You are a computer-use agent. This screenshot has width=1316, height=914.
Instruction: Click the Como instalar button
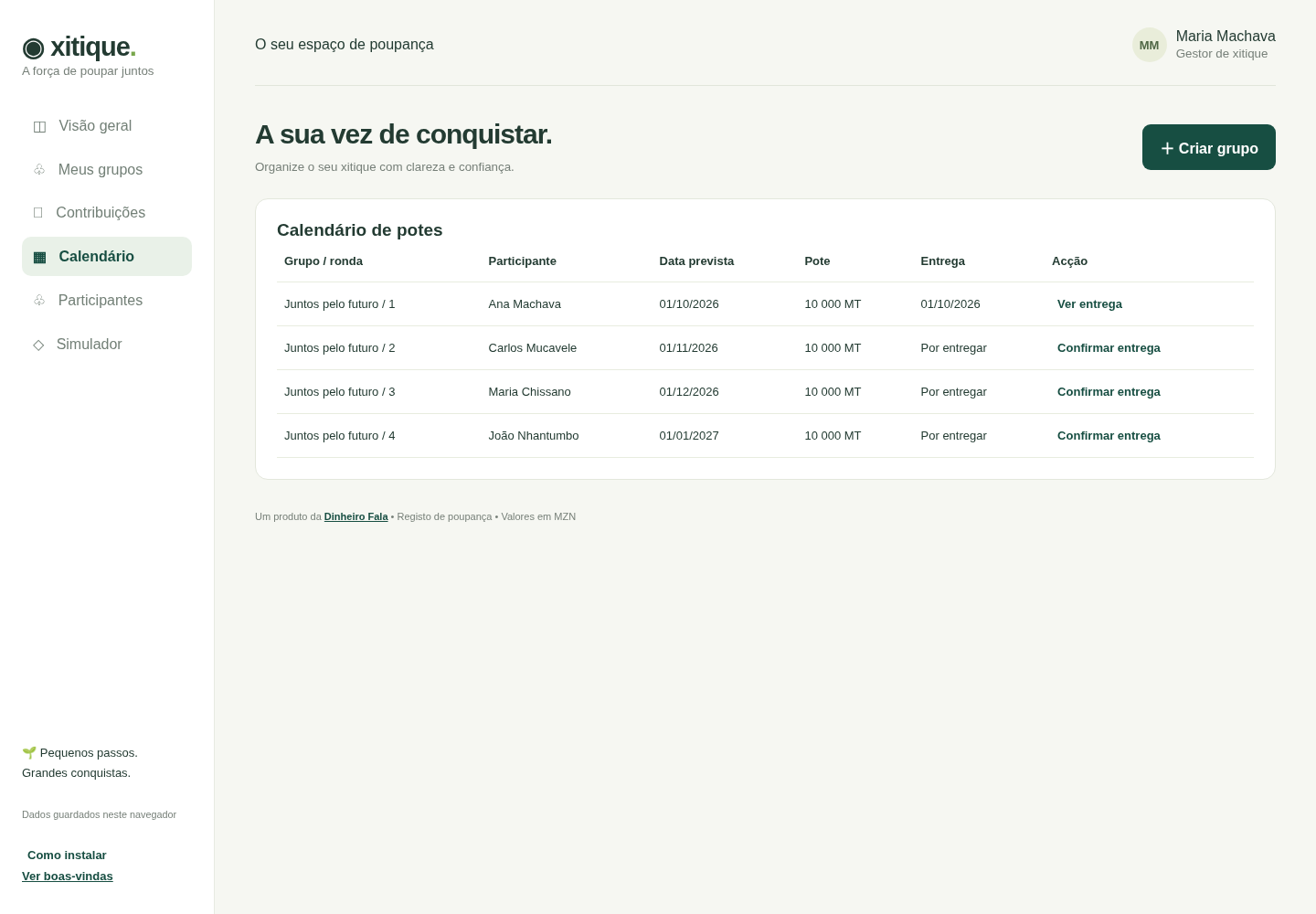[x=67, y=856]
